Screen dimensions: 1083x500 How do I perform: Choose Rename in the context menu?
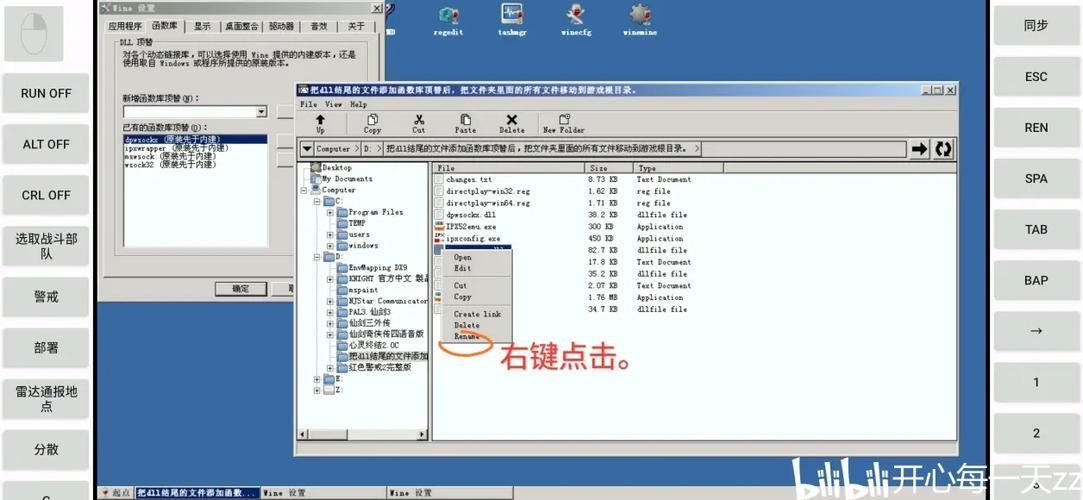[466, 337]
